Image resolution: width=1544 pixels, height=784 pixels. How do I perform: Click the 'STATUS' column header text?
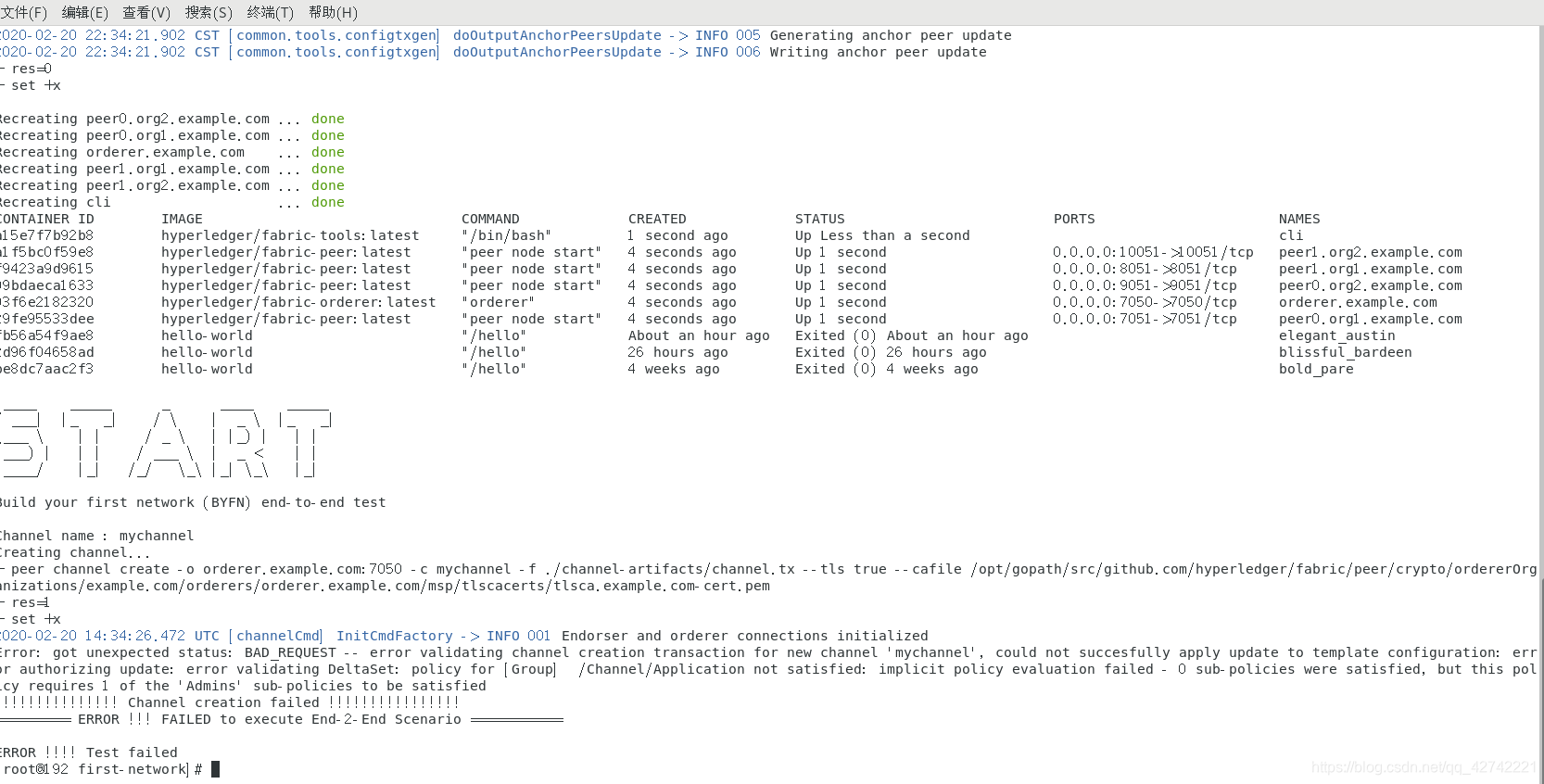(820, 219)
